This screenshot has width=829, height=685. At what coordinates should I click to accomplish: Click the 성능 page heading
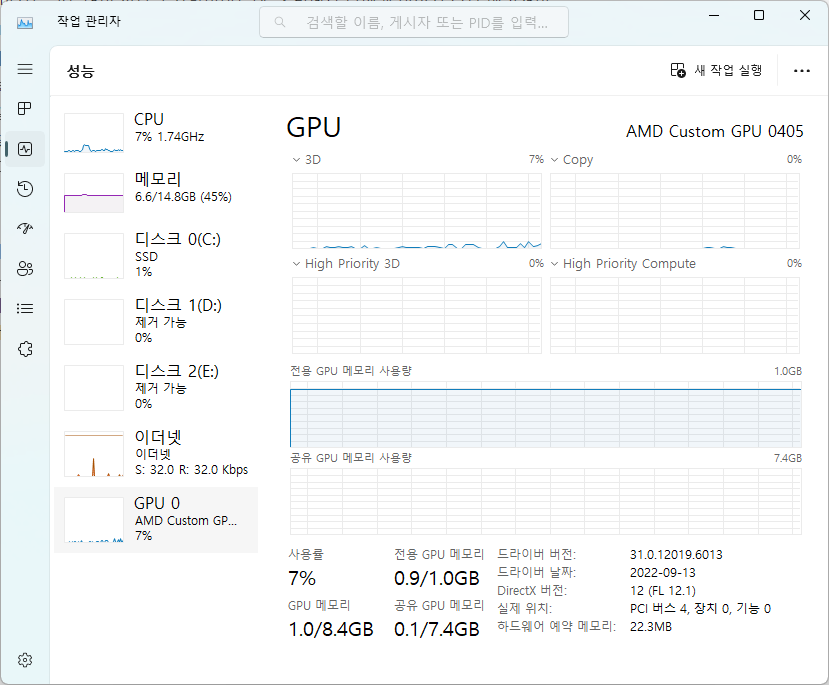pos(80,71)
